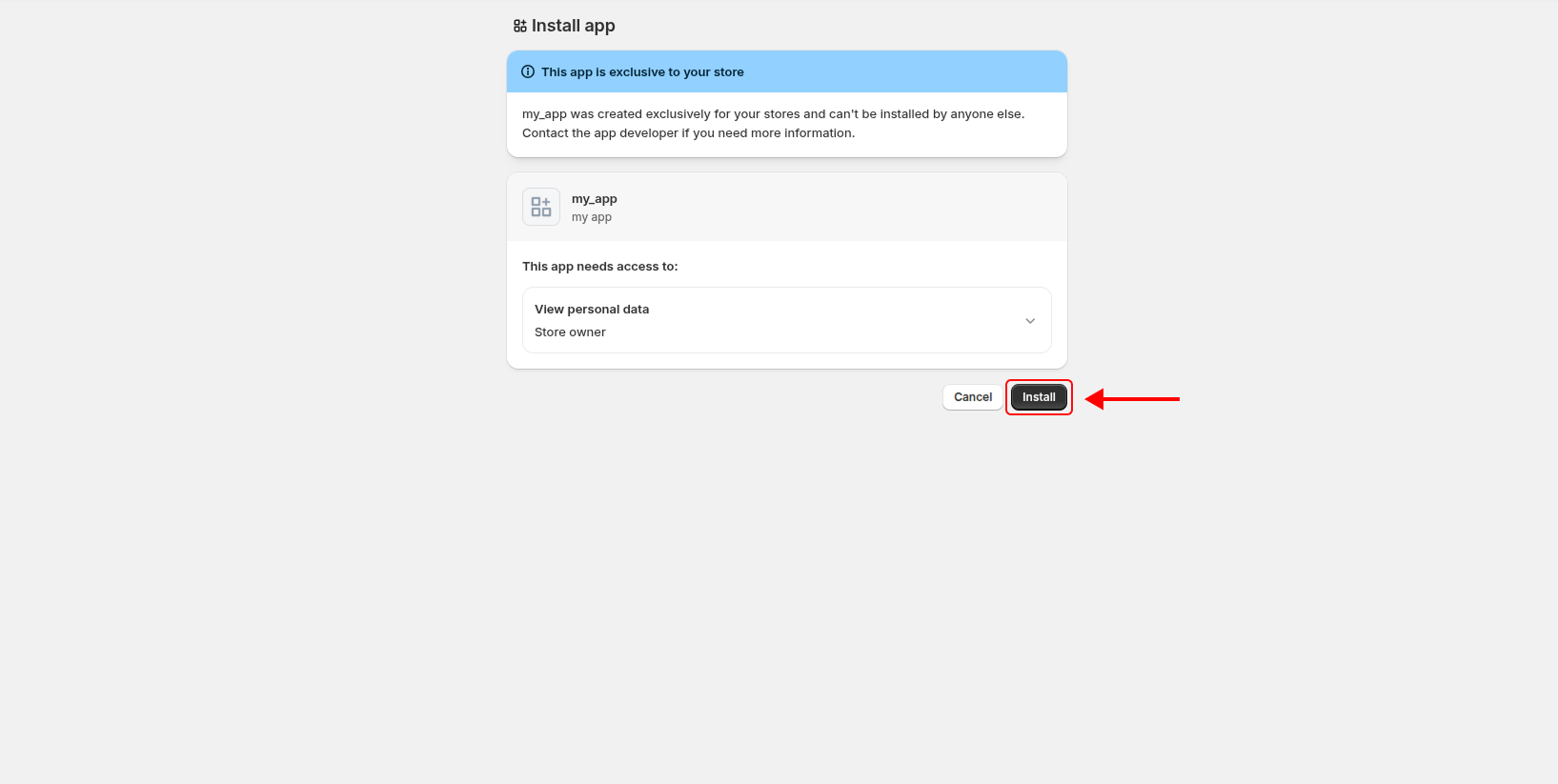Click the red arrow pointing at Install
Image resolution: width=1558 pixels, height=784 pixels.
[1132, 398]
